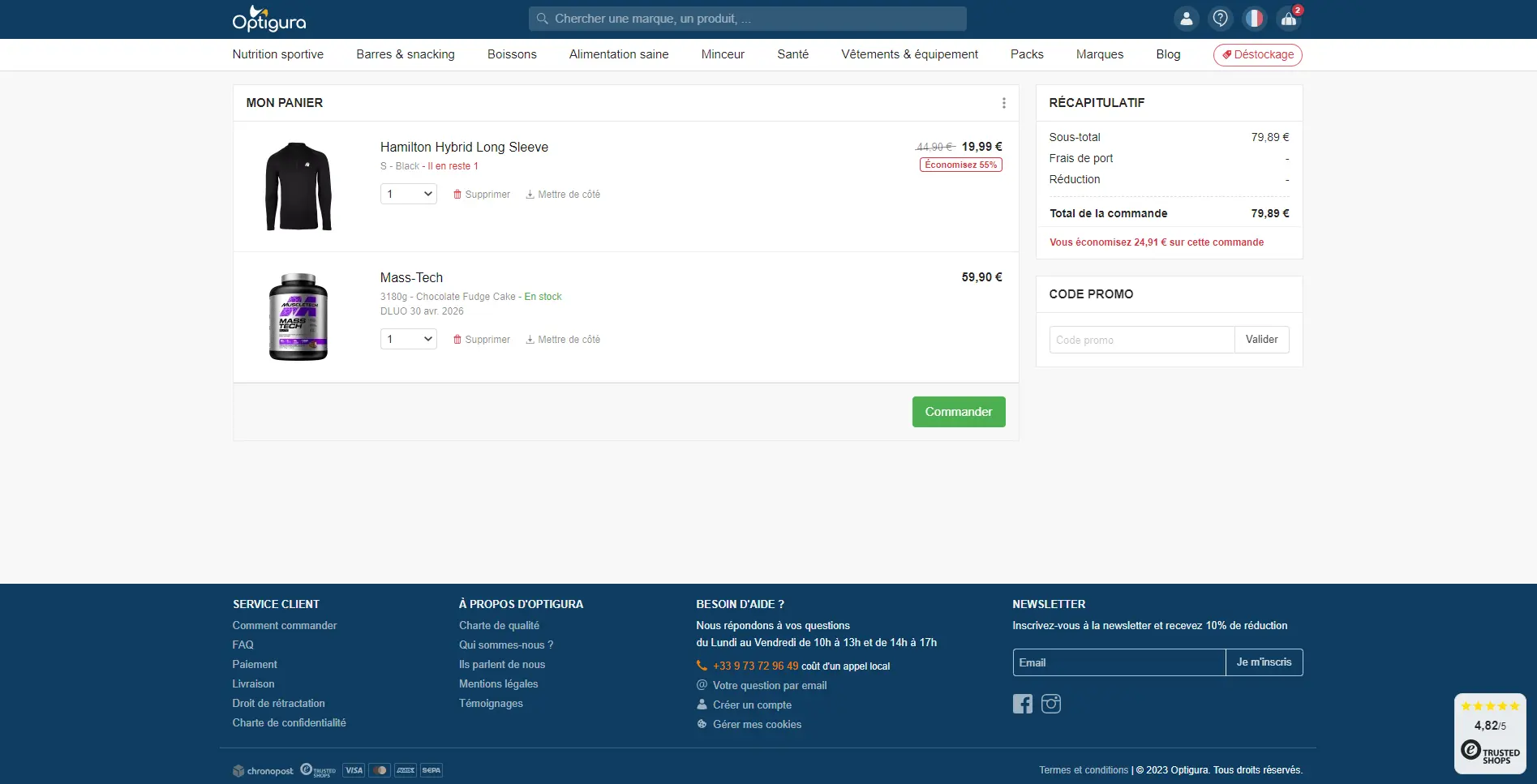This screenshot has height=784, width=1537.
Task: Open the Livraison footer link
Action: (254, 683)
